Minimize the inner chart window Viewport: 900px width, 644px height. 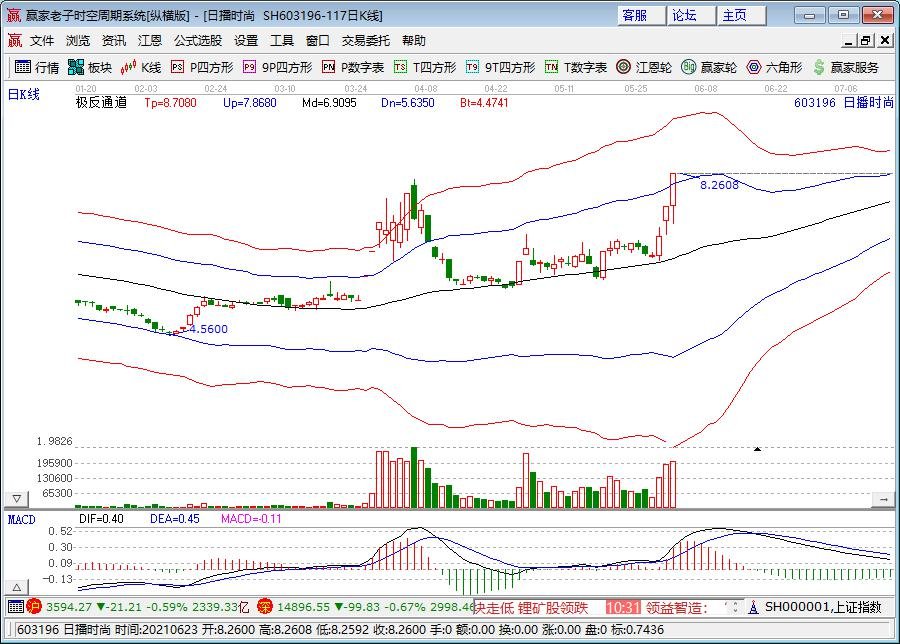click(x=849, y=40)
